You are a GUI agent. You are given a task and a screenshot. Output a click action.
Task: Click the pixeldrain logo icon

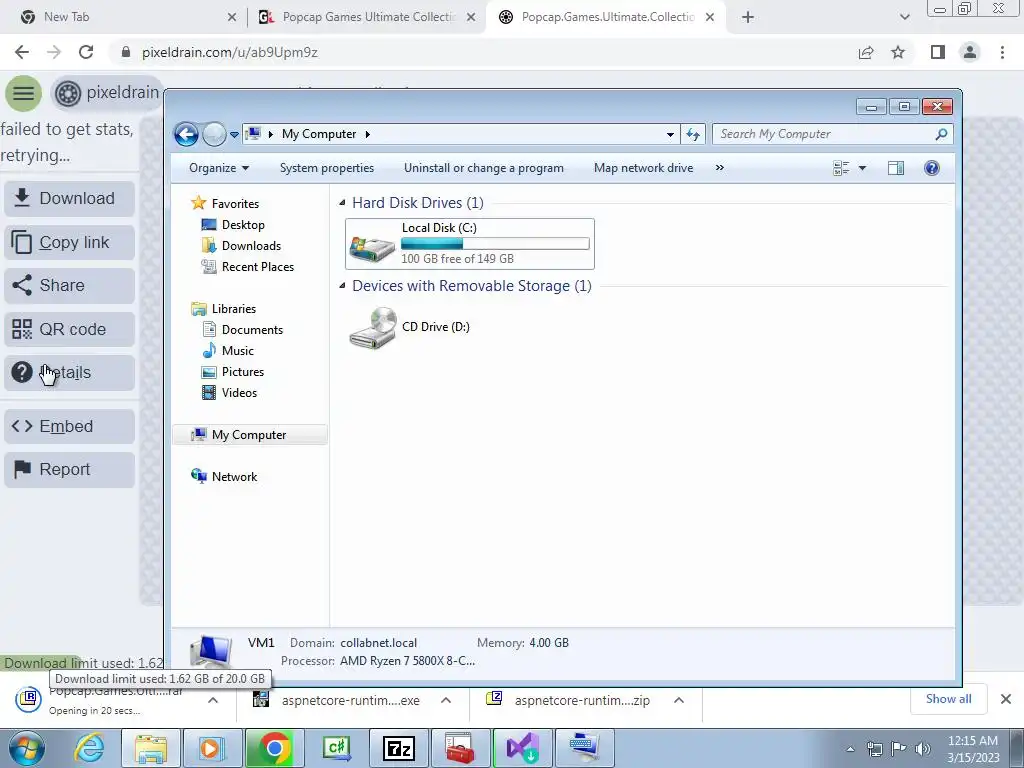(68, 93)
